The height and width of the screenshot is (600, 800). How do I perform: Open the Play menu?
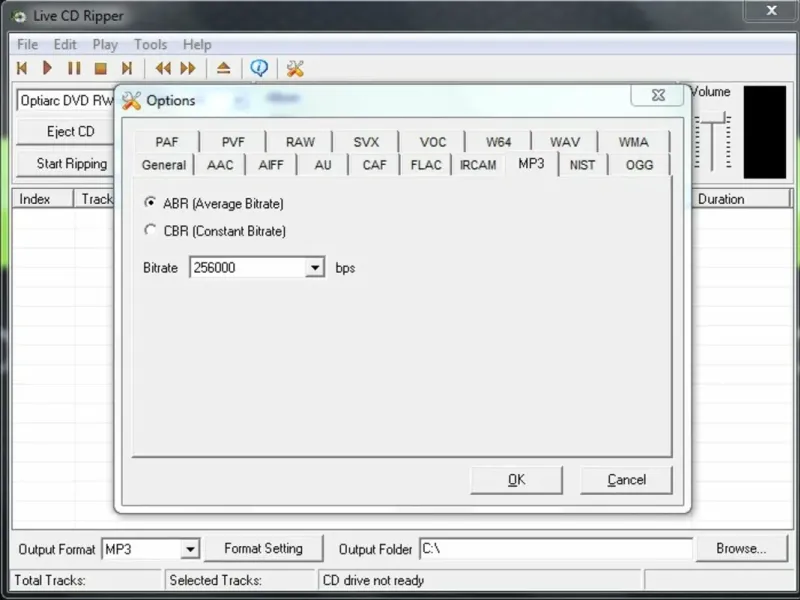coord(105,45)
